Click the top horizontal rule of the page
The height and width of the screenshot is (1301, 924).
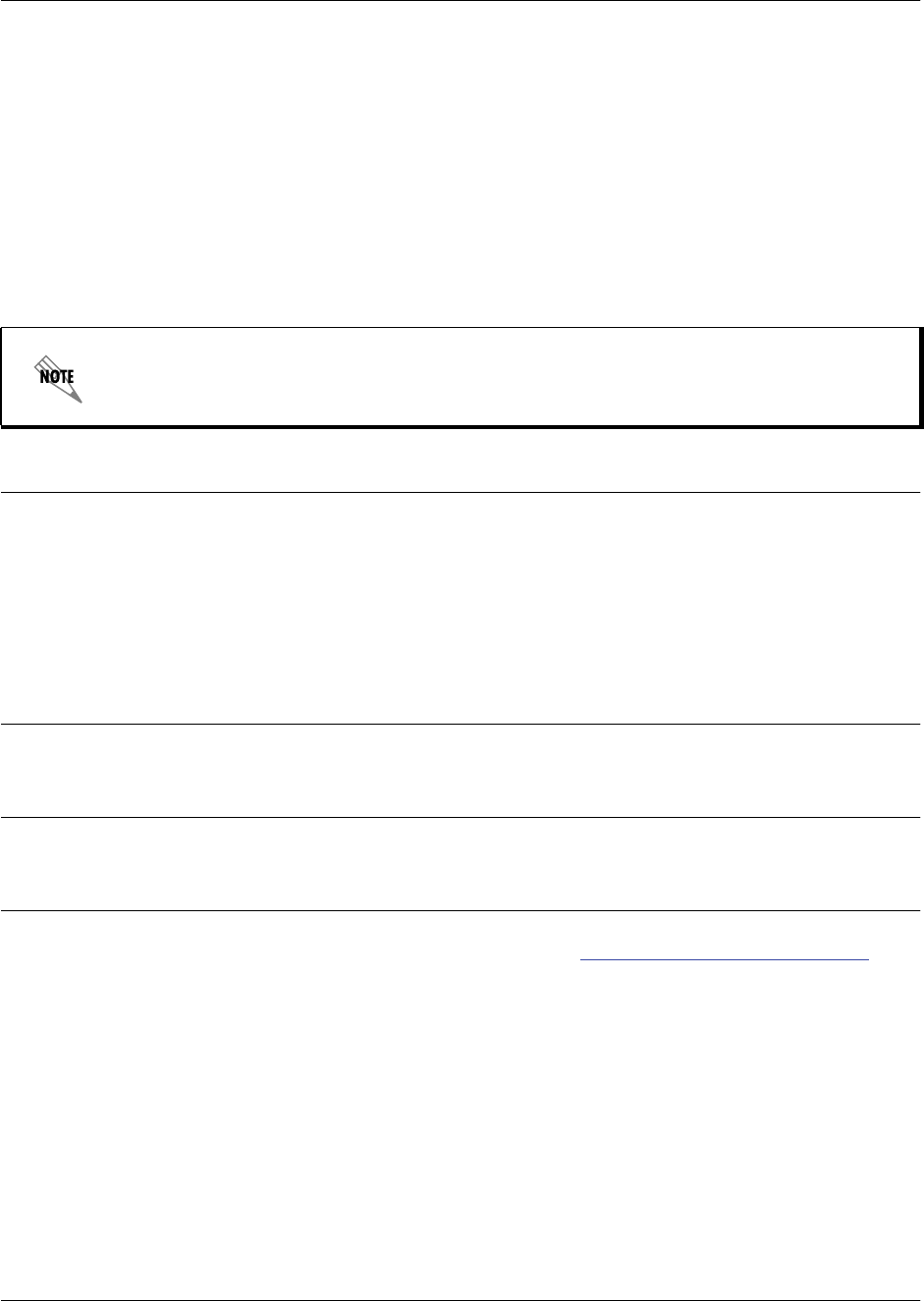pyautogui.click(x=462, y=1)
